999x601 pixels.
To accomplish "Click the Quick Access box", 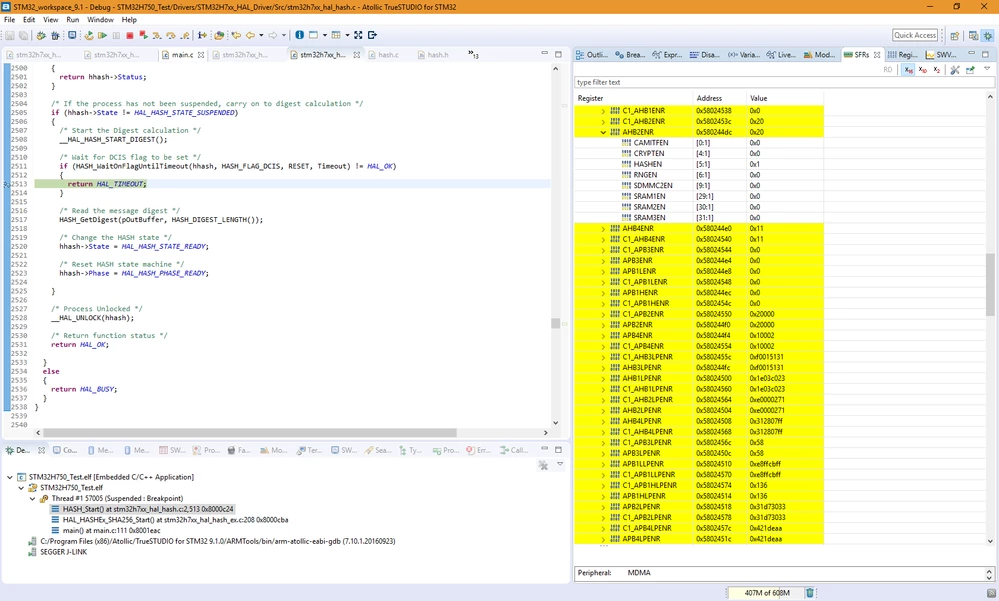I will click(x=915, y=36).
